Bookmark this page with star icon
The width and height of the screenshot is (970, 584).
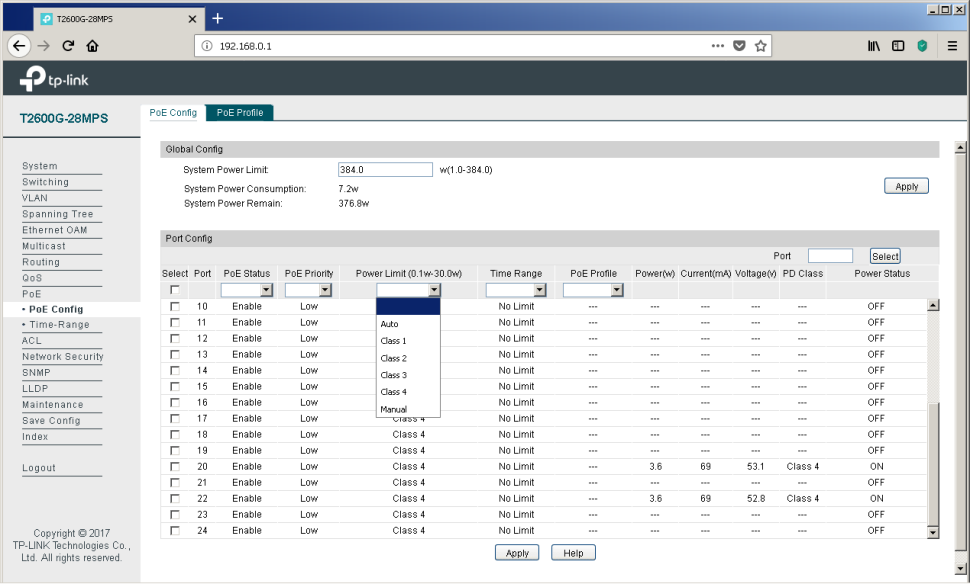(761, 46)
